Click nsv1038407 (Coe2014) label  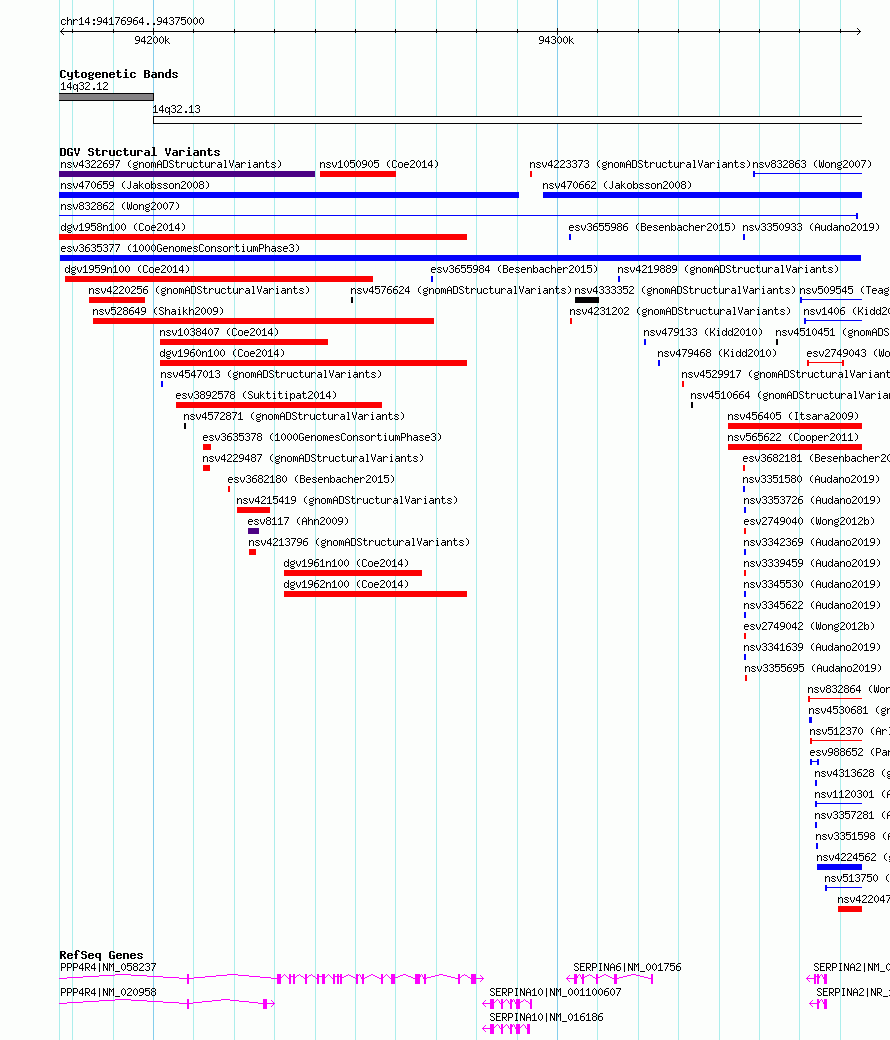click(x=219, y=332)
